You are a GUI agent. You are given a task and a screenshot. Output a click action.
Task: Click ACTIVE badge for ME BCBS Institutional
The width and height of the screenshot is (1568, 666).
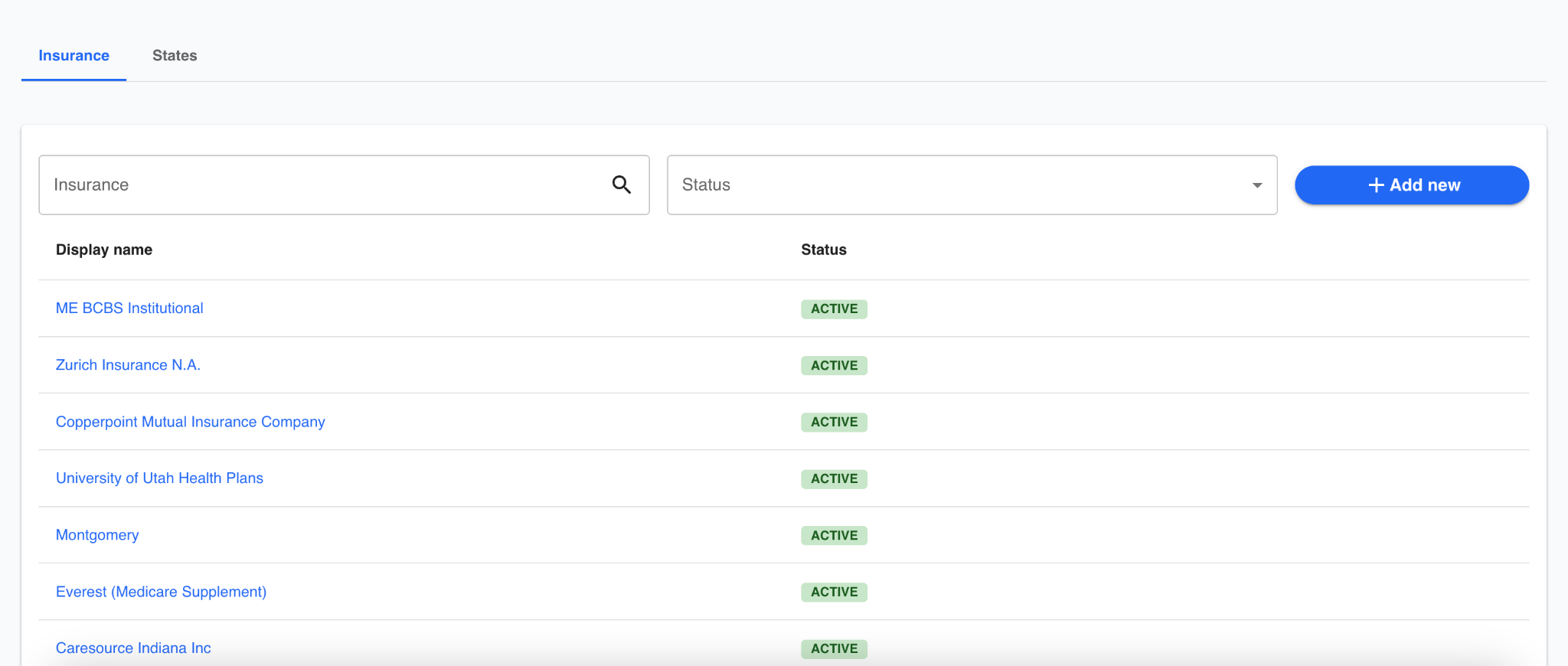click(834, 309)
